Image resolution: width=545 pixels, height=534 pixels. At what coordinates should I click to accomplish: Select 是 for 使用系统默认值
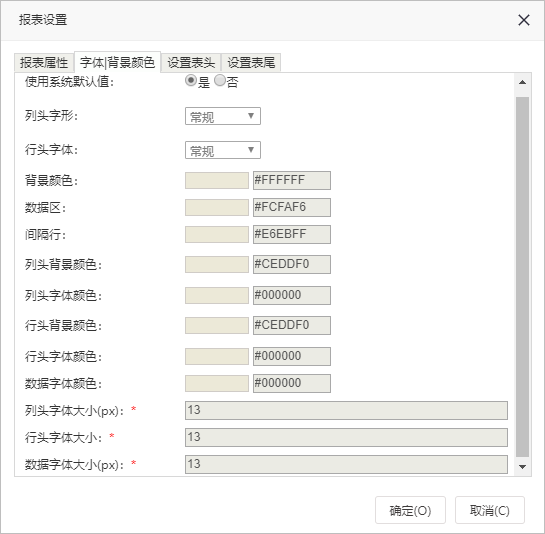(x=191, y=81)
